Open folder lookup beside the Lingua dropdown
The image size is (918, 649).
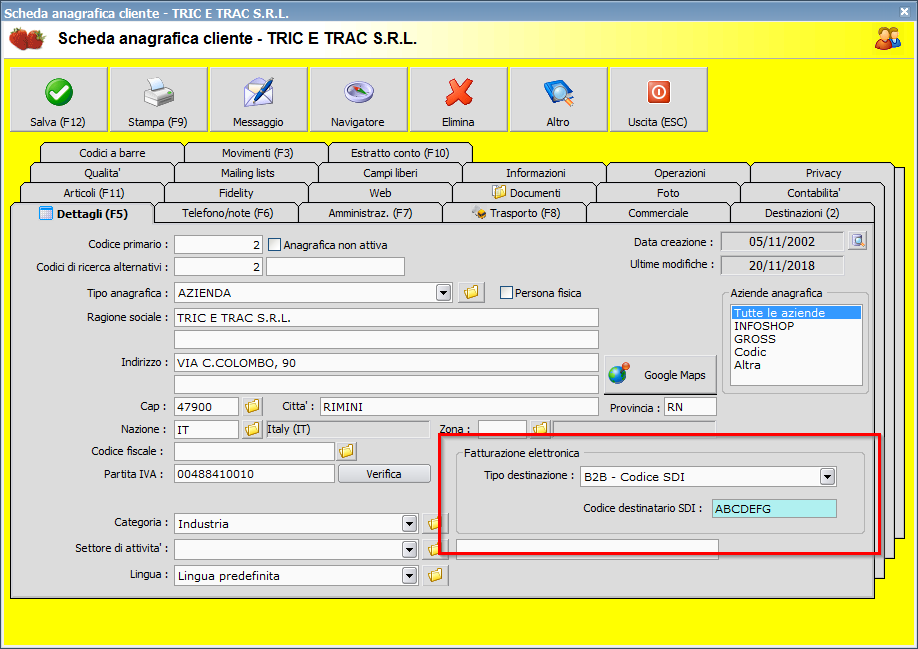coord(435,575)
